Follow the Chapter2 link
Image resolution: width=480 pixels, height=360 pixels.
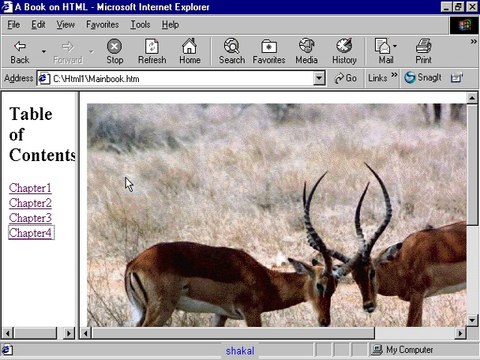point(30,203)
